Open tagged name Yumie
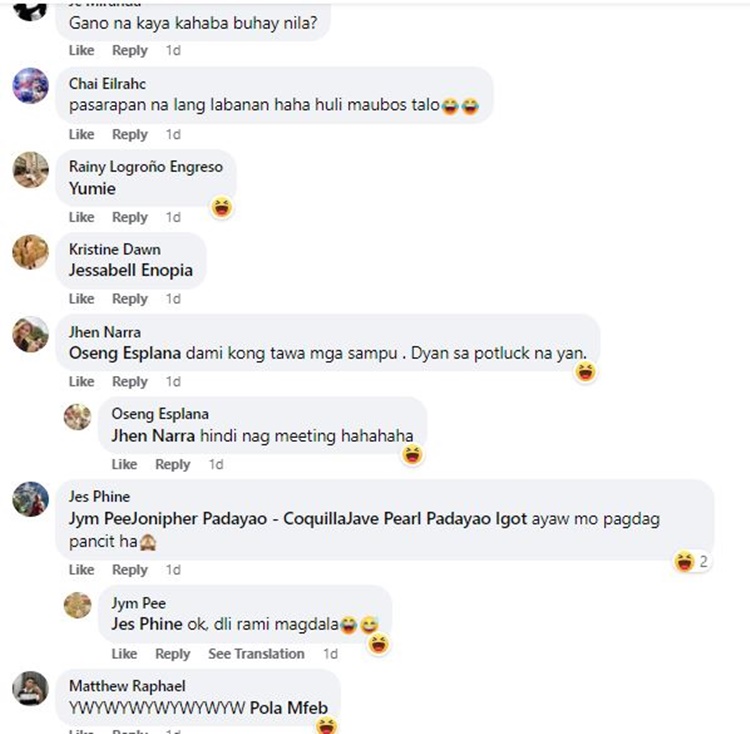 point(92,188)
